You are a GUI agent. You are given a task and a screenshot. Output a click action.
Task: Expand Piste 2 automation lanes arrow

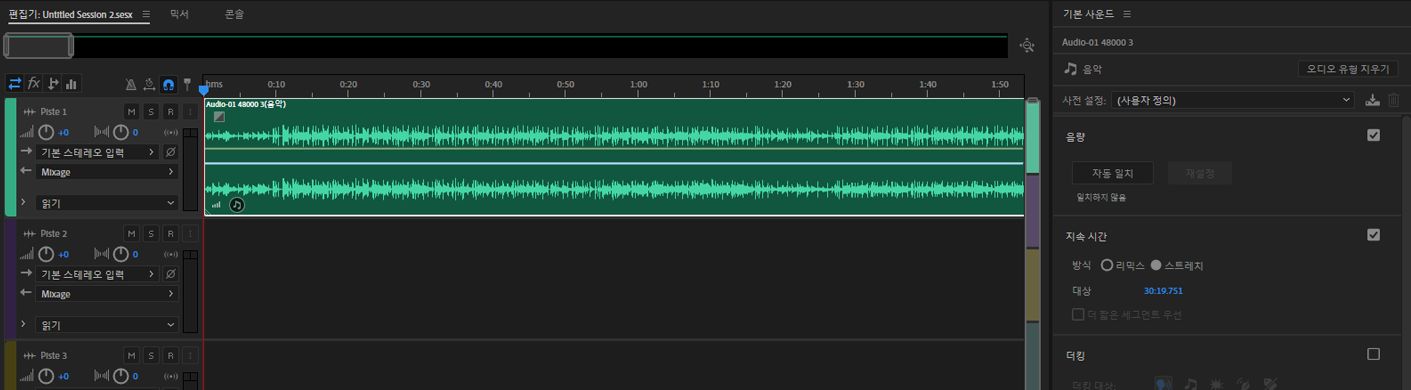click(x=23, y=324)
